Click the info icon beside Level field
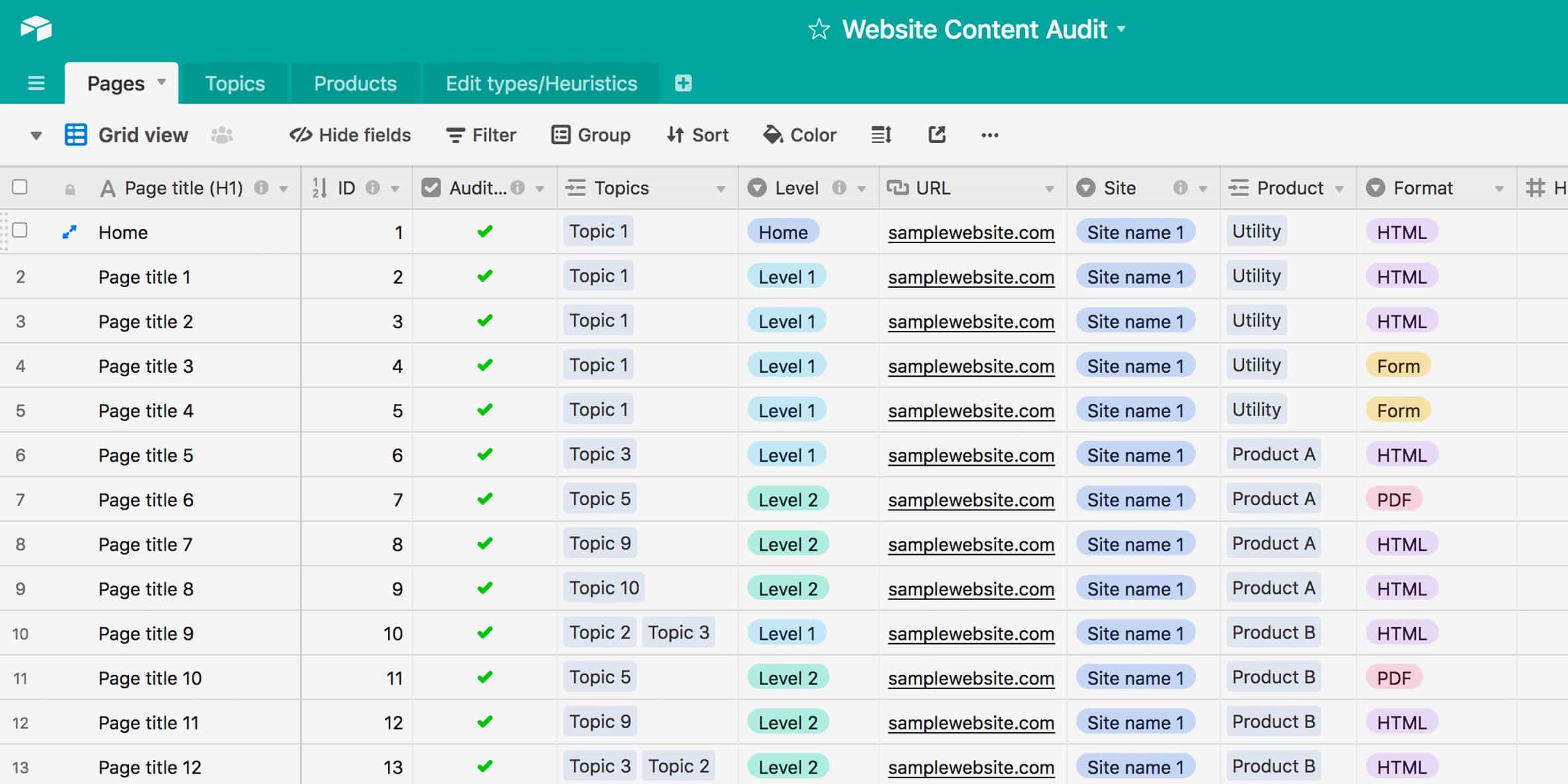The image size is (1568, 784). coord(839,188)
